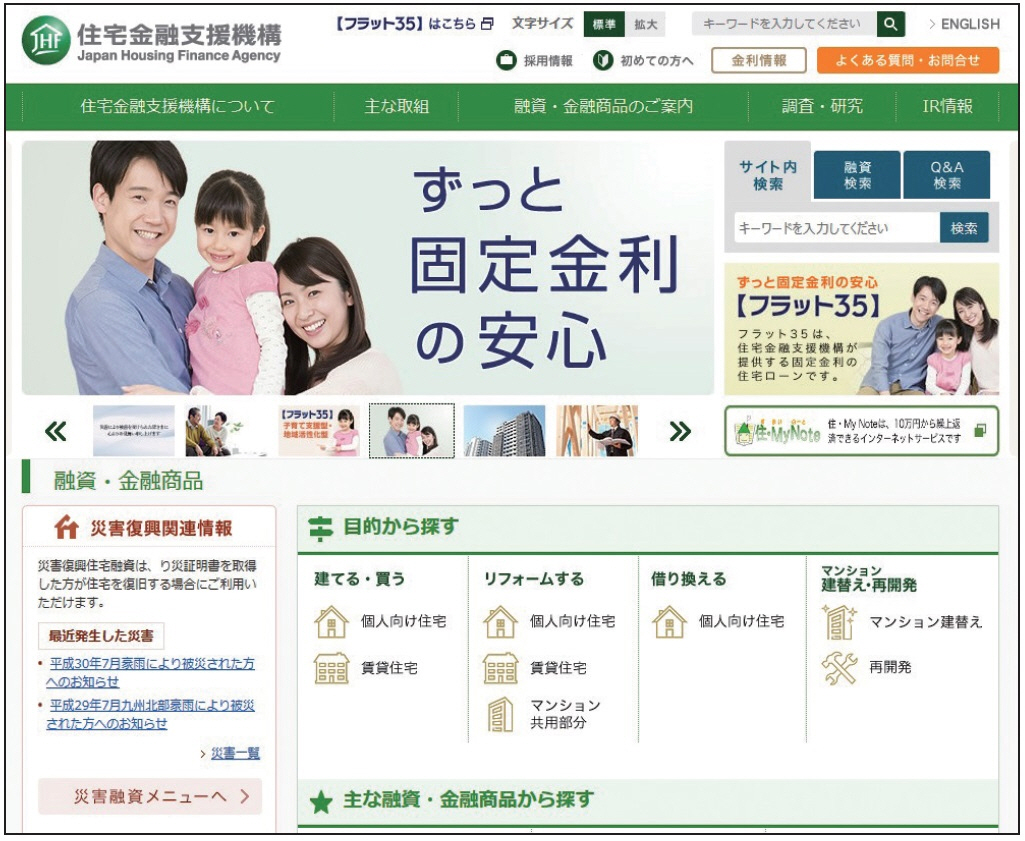Image resolution: width=1025 pixels, height=841 pixels.
Task: Select the apartment building carousel thumbnail
Action: (504, 431)
